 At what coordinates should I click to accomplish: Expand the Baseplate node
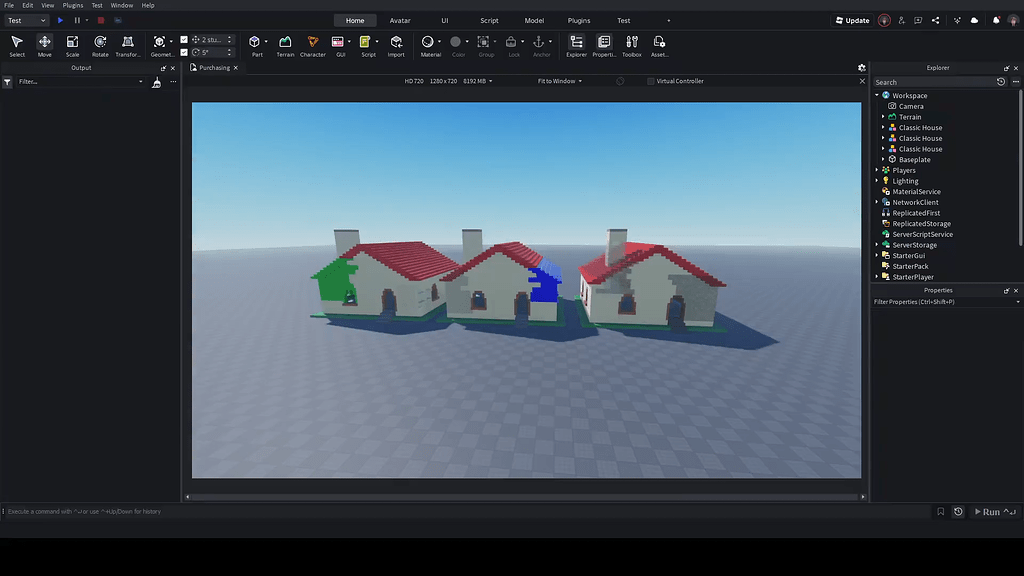tap(884, 159)
